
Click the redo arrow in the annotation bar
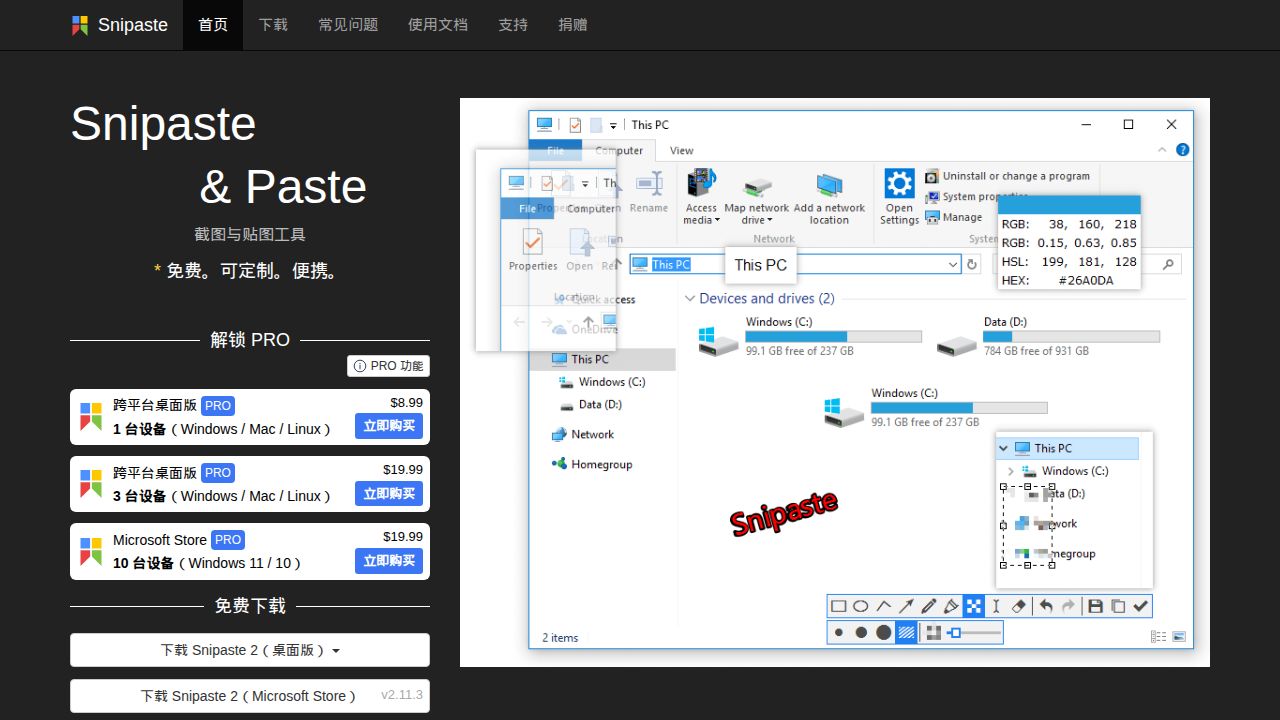click(1068, 606)
